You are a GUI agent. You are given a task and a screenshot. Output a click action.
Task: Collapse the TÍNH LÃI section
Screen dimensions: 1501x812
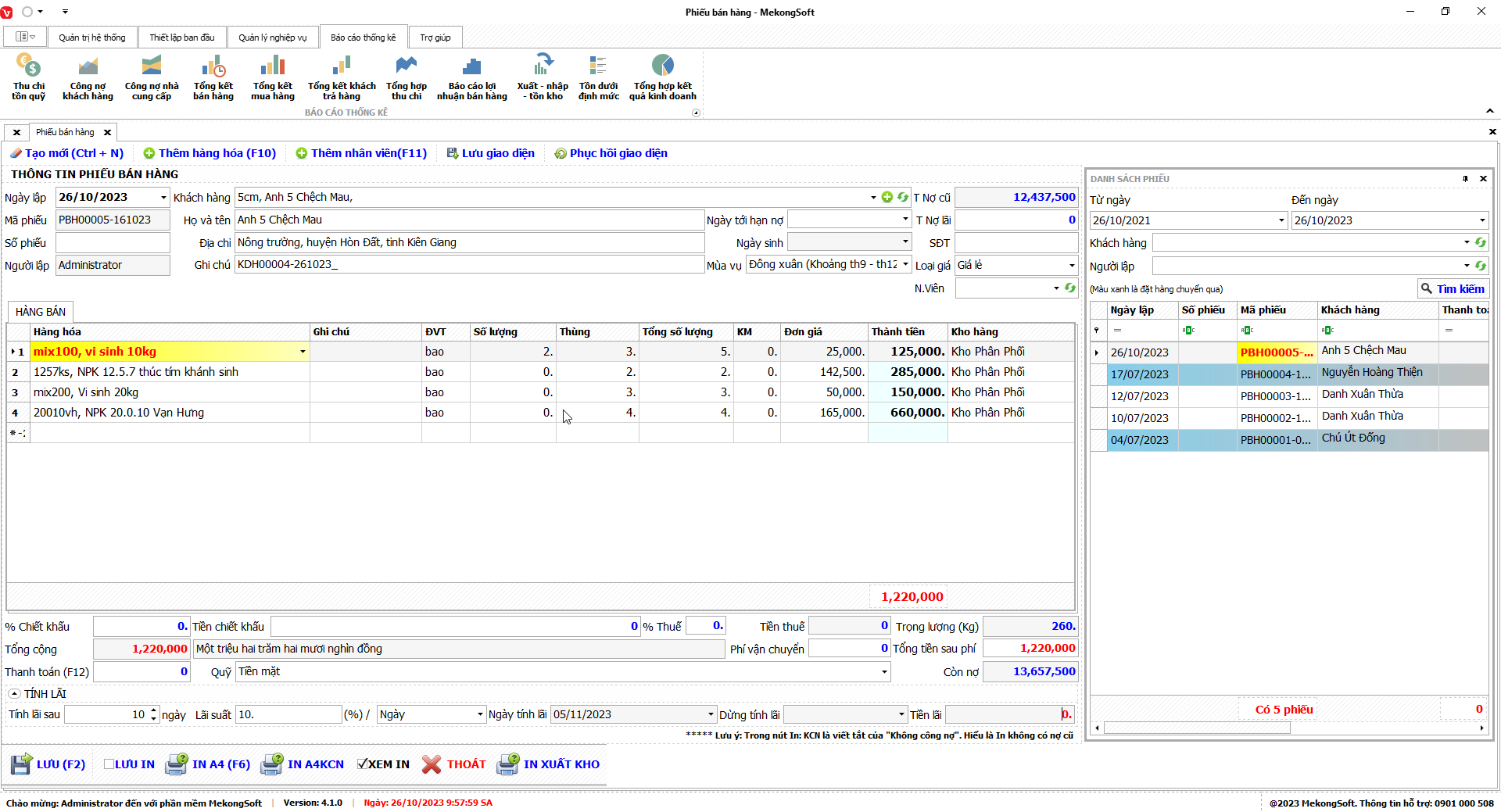pos(14,694)
